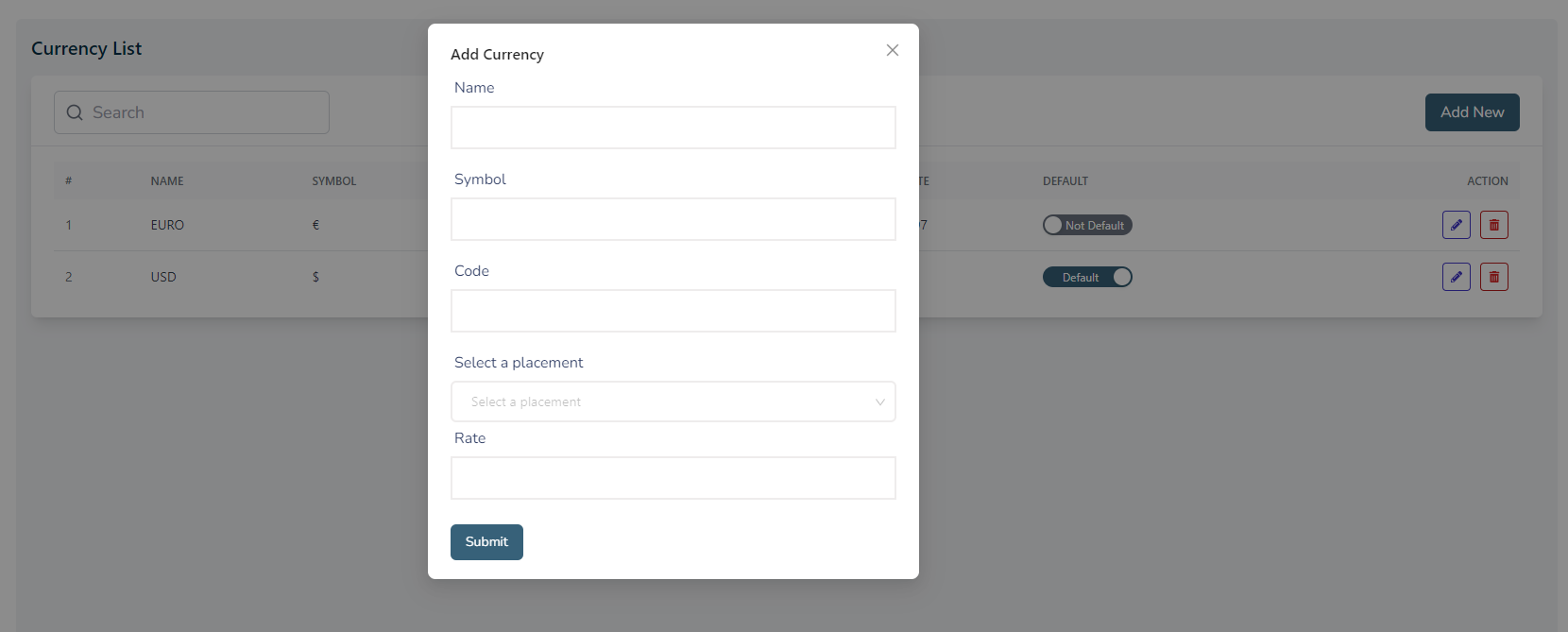Close the Add Currency dialog
The image size is (1568, 632).
(892, 50)
